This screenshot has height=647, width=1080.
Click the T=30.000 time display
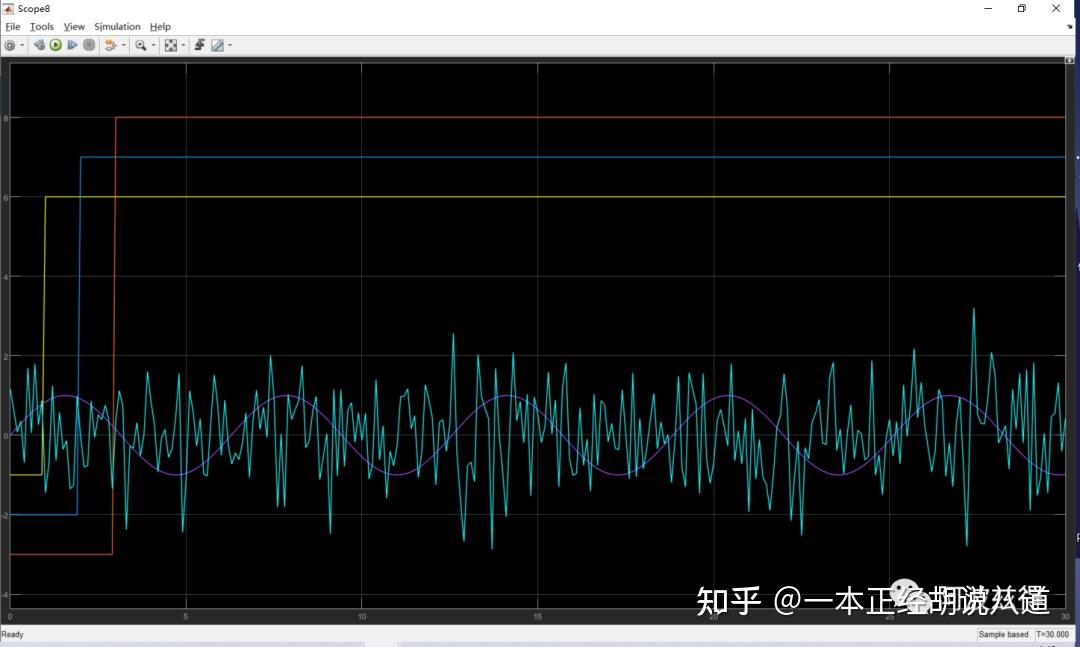point(1052,634)
